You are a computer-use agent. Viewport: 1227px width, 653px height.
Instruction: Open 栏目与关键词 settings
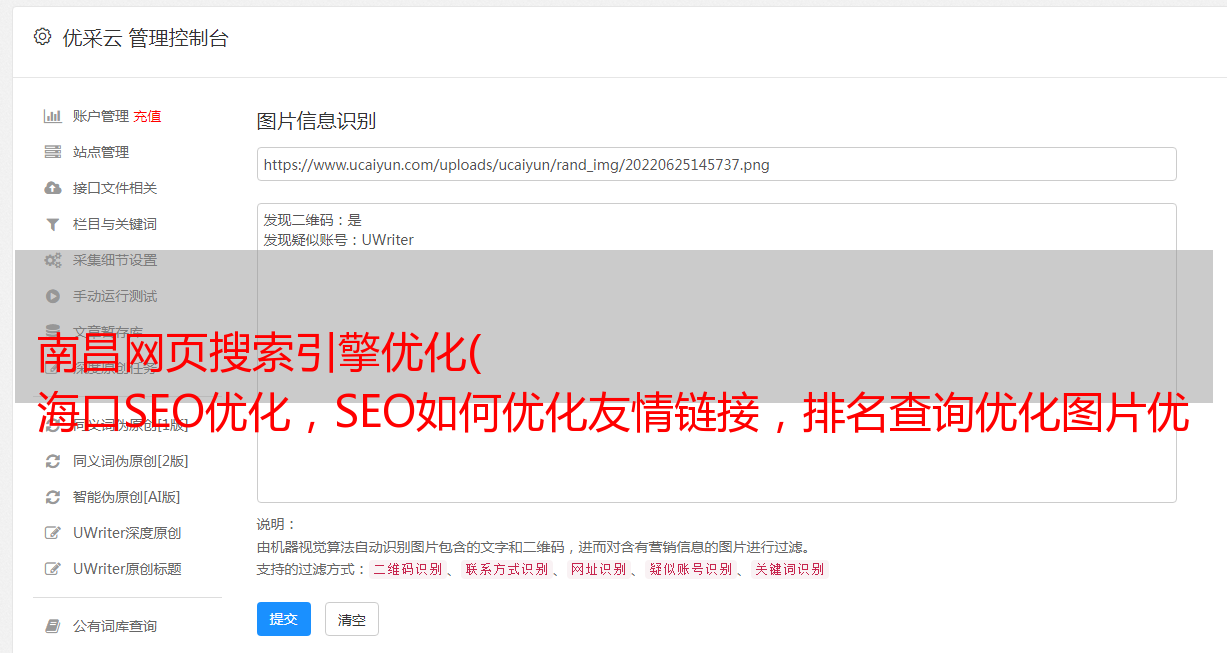click(115, 224)
